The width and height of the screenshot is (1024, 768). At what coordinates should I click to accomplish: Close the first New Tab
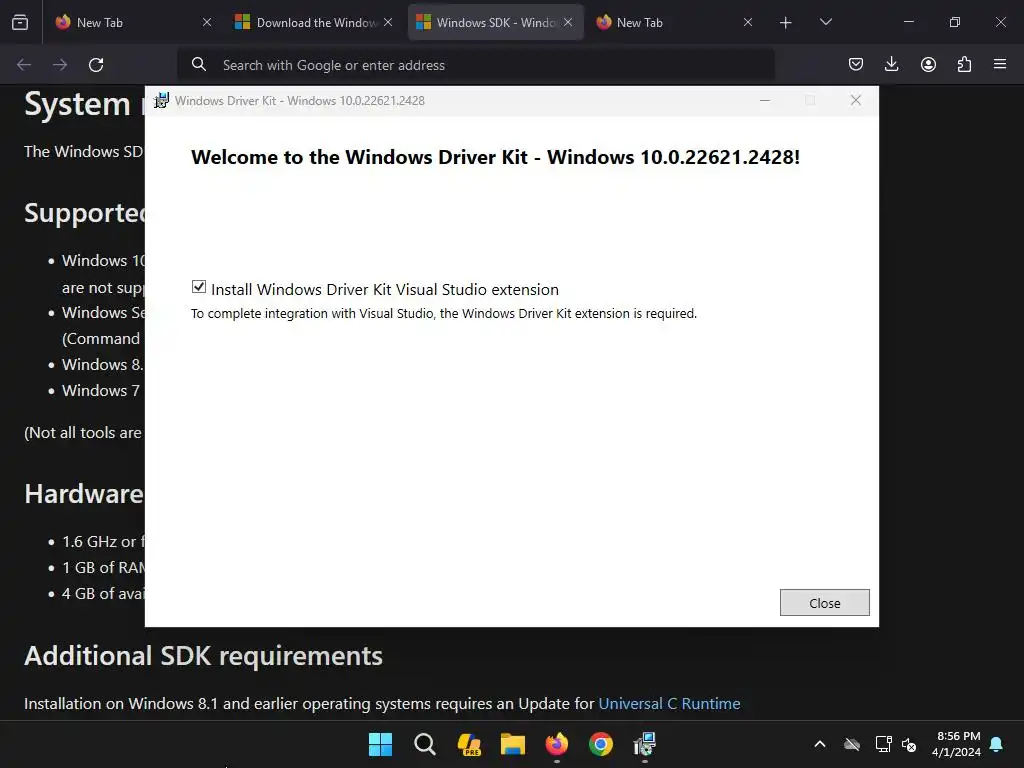pyautogui.click(x=207, y=22)
